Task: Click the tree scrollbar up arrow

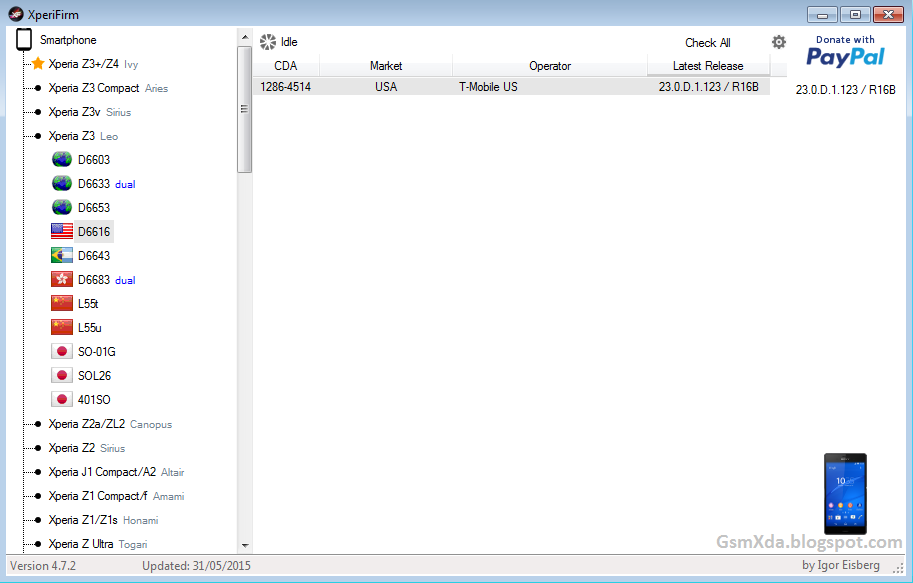Action: point(245,37)
